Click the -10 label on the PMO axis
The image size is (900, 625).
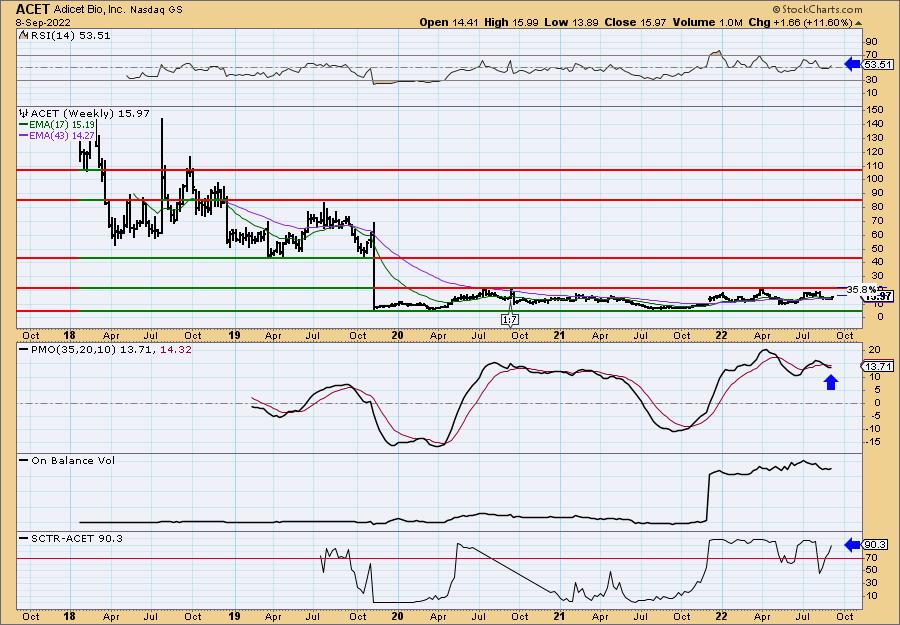tap(874, 429)
